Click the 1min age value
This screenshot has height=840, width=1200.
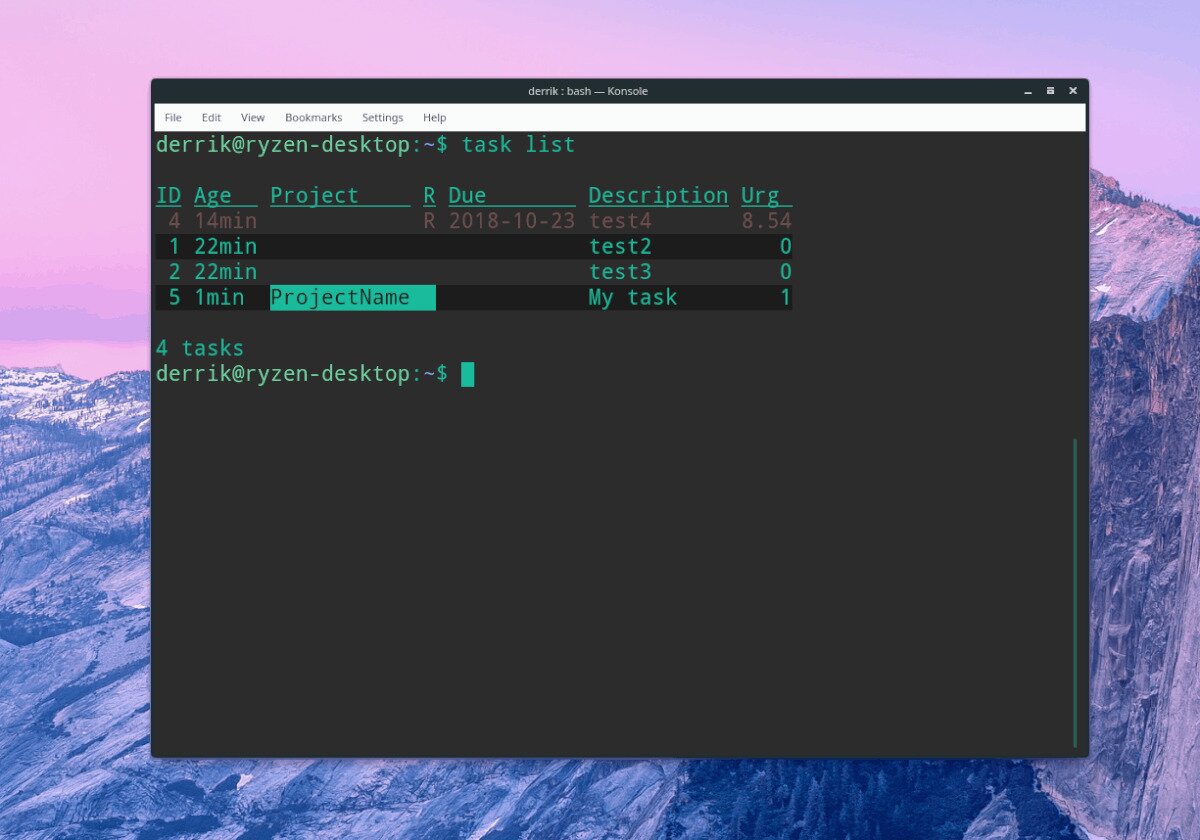[x=219, y=298]
